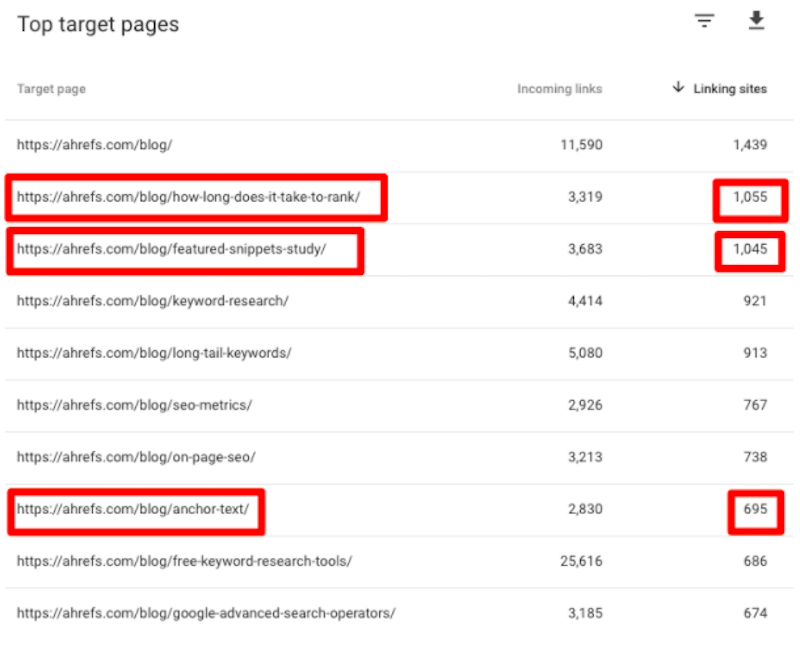
Task: Select incoming links value 5,080
Action: coord(585,353)
